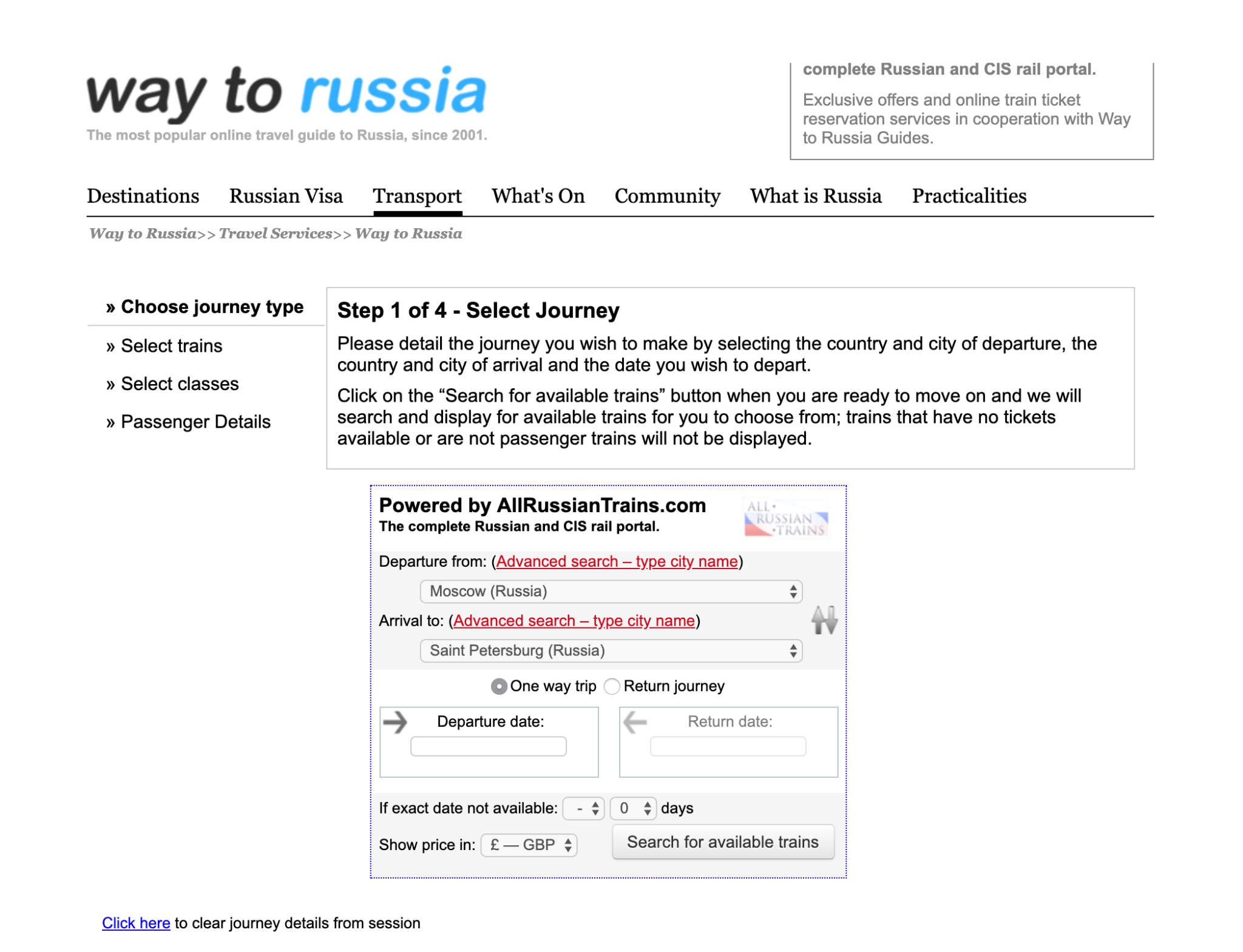Viewport: 1243px width, 952px height.
Task: Click the return date left arrow icon
Action: pyautogui.click(x=635, y=722)
